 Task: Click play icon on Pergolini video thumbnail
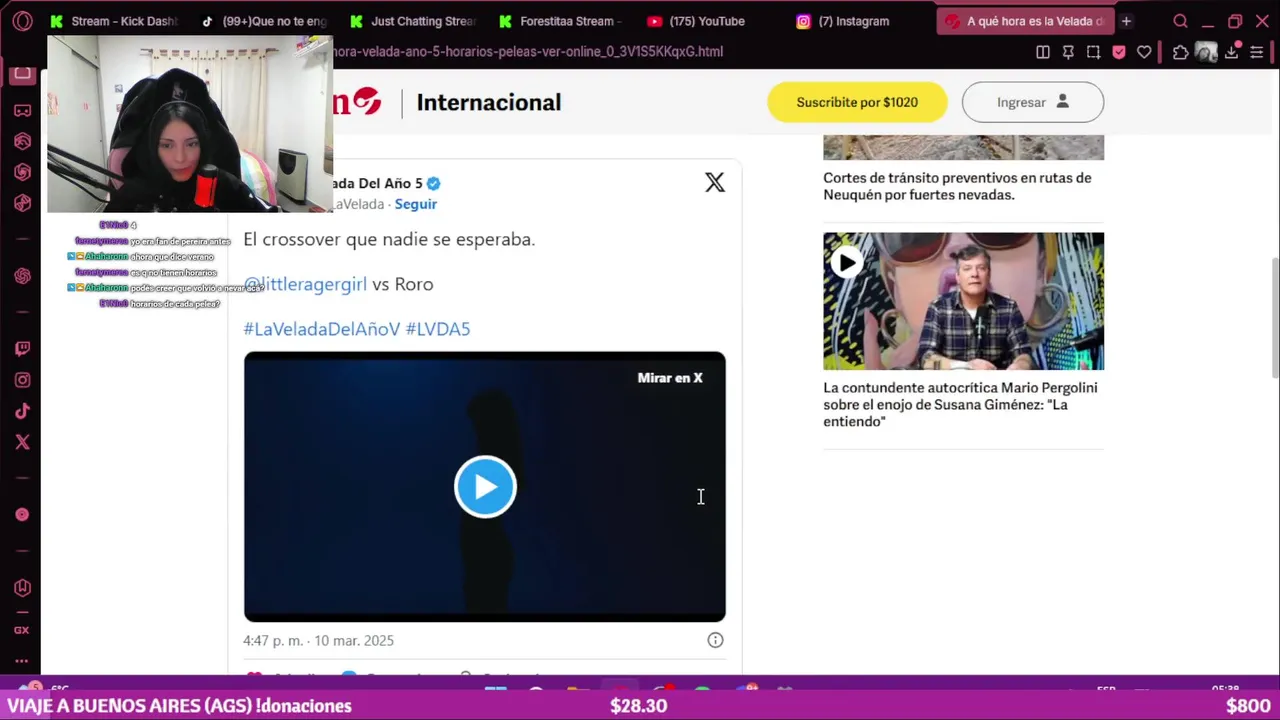coord(847,262)
